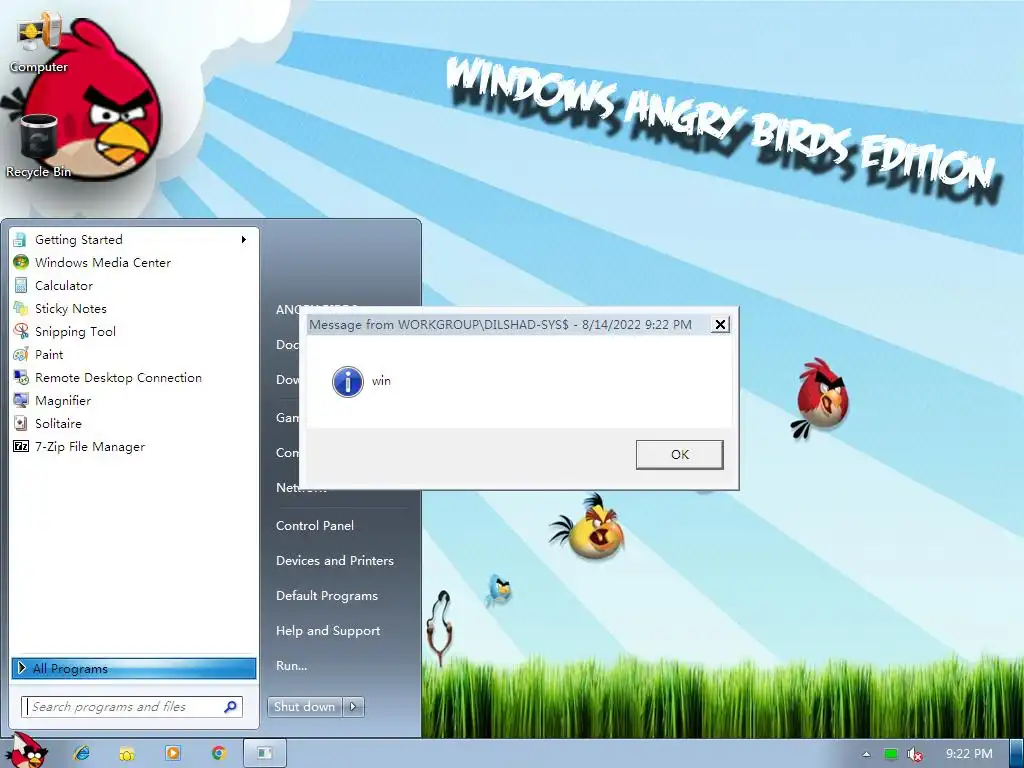Select the Windows Media Center label
Viewport: 1024px width, 768px height.
[x=103, y=263]
